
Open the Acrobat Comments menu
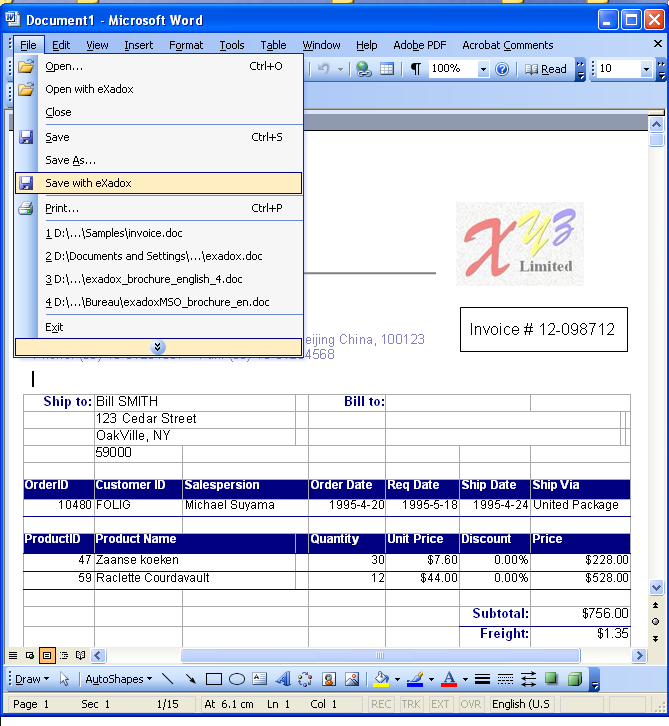(x=507, y=45)
